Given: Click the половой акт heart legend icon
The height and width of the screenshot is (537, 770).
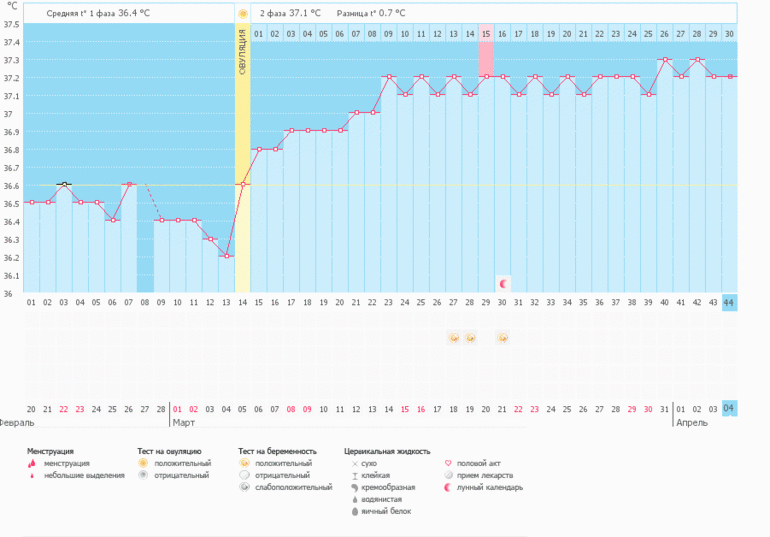Looking at the screenshot, I should tap(448, 463).
